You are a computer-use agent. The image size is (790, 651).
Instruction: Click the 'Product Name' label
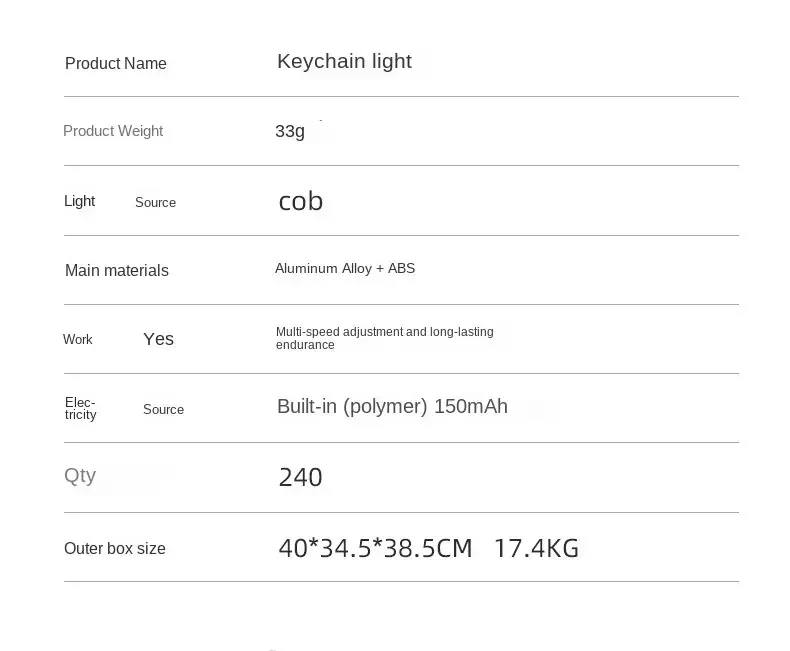115,64
